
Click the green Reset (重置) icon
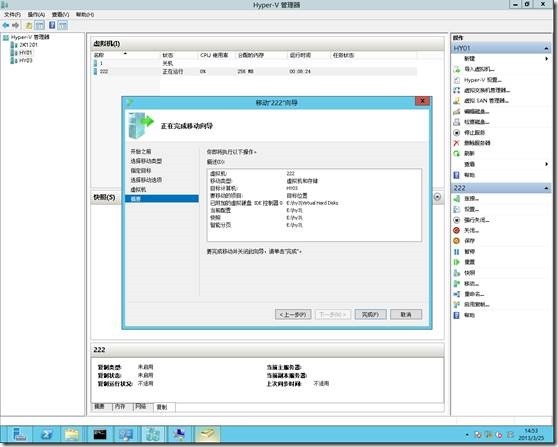point(457,262)
